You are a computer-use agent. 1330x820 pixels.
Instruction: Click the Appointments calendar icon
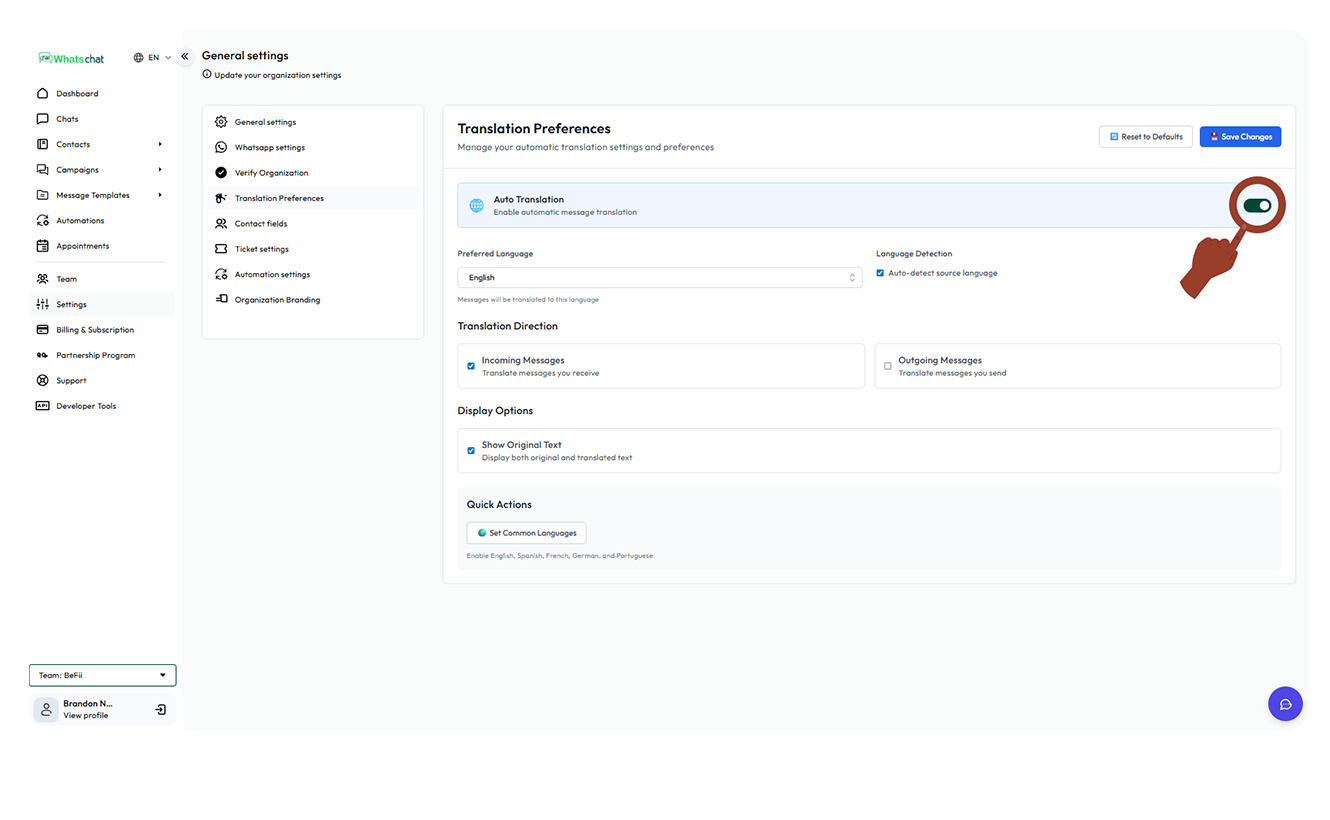coord(42,246)
